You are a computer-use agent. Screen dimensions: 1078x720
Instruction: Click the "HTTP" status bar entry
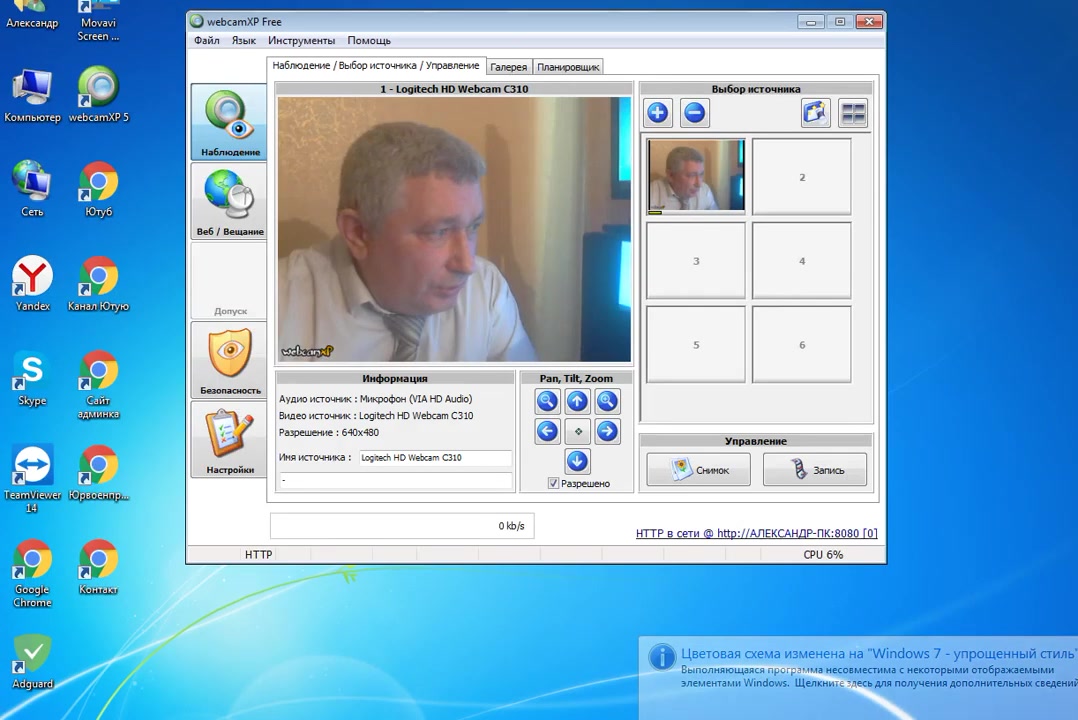[x=258, y=554]
